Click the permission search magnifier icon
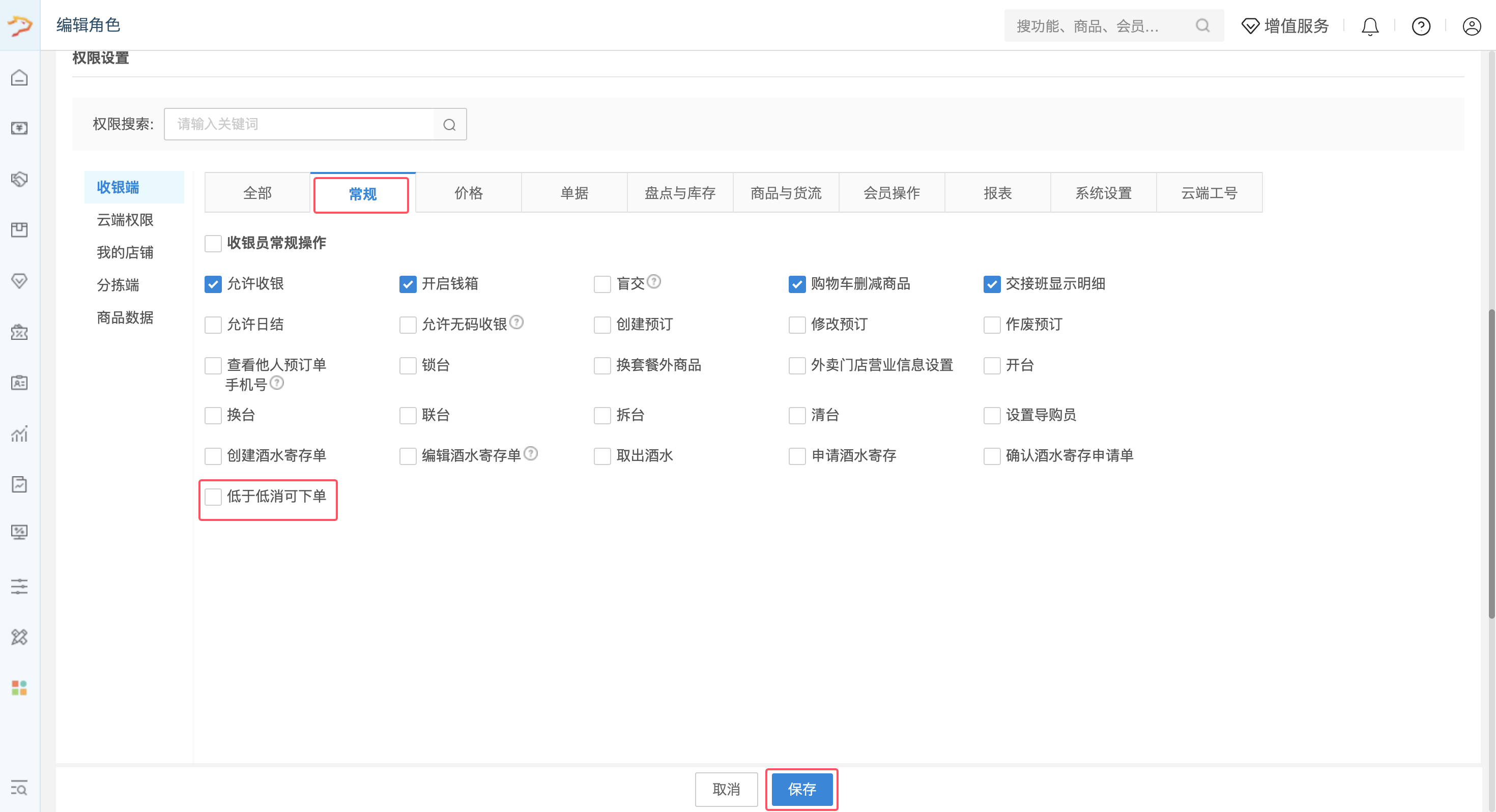 pos(449,124)
